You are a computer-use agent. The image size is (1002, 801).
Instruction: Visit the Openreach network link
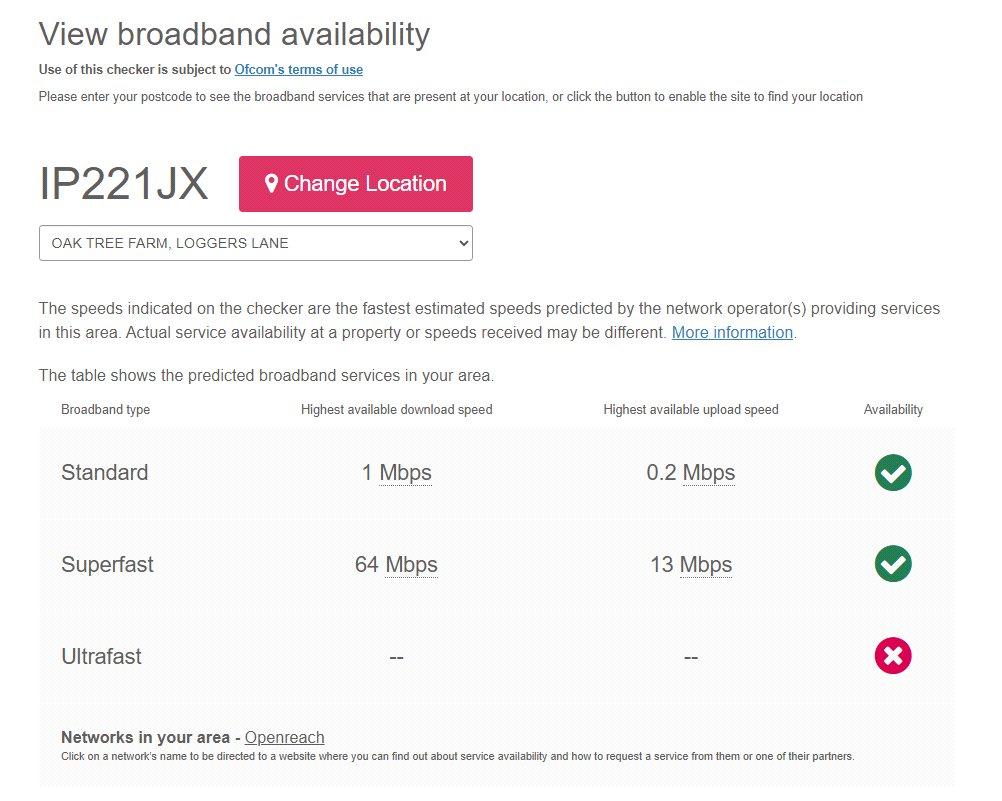click(284, 737)
